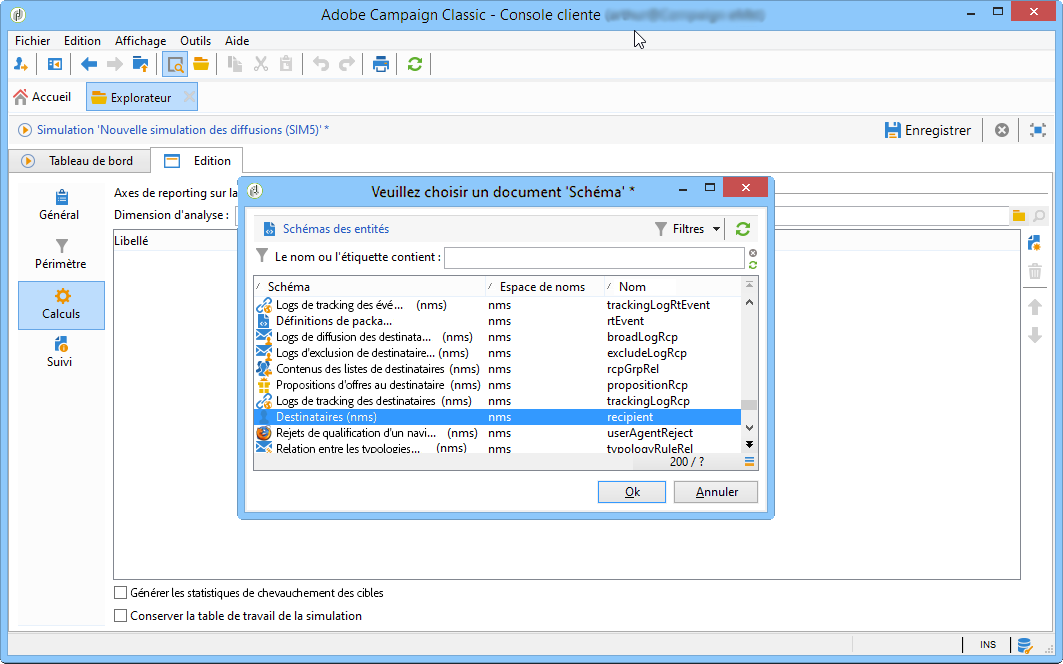Screen dimensions: 1063x664
Task: Click the list options icon beside 200 / ?
Action: point(749,461)
